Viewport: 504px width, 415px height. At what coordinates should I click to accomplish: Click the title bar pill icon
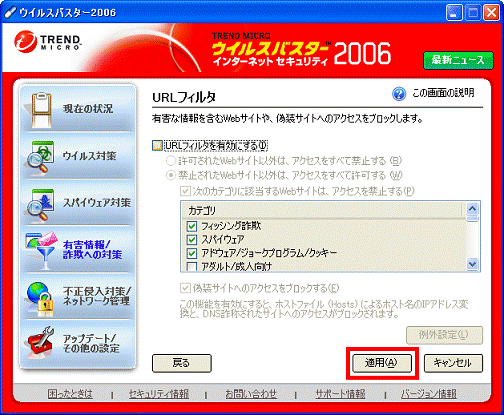[10, 12]
